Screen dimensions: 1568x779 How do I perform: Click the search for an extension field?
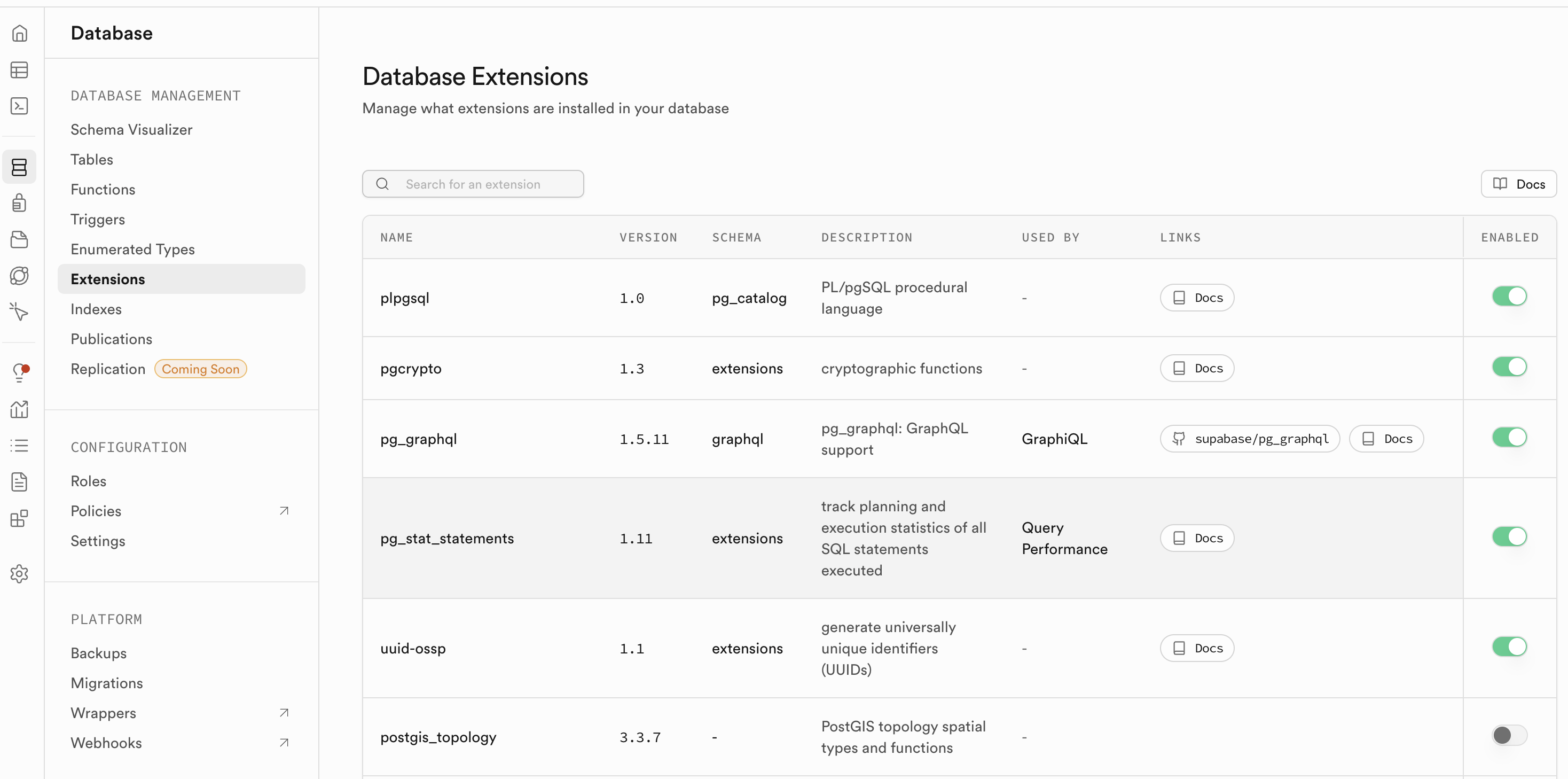[x=473, y=184]
